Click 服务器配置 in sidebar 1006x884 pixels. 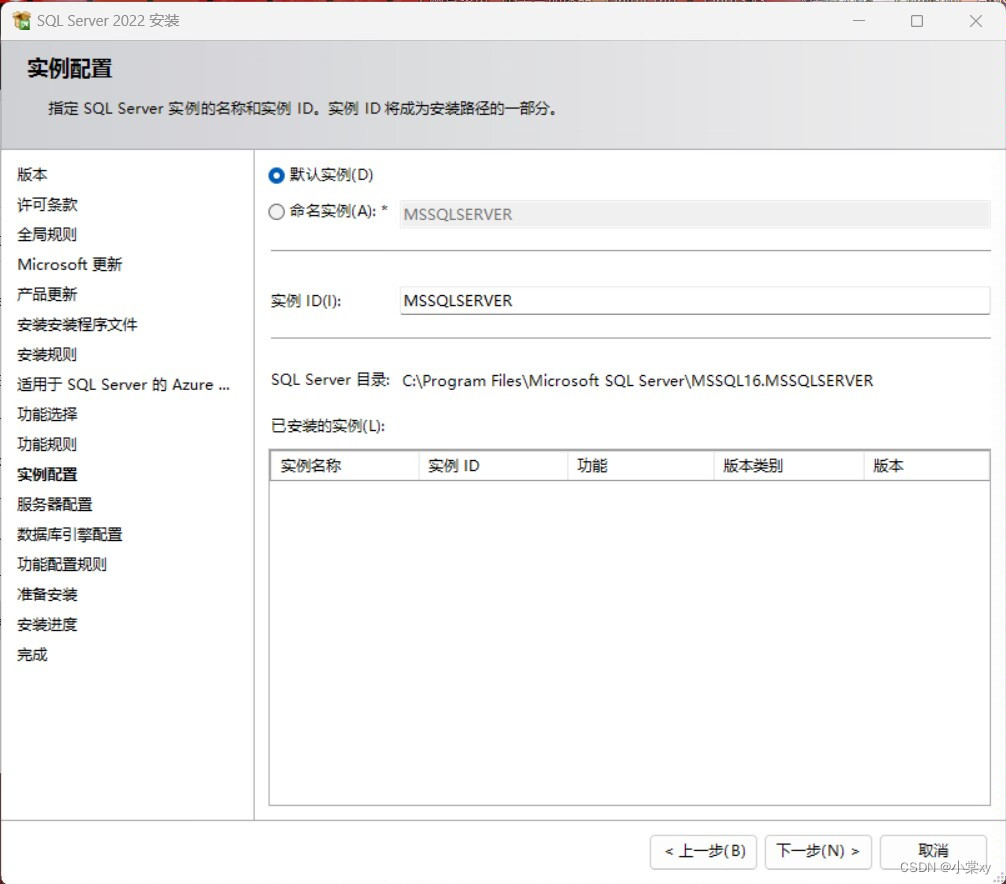point(55,504)
